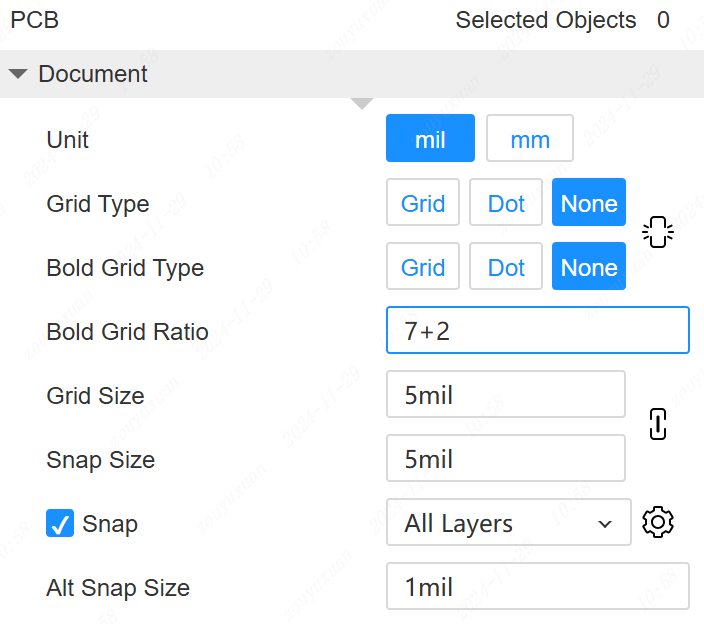Click the grid and snap size link icon
Viewport: 704px width, 624px height.
[657, 424]
